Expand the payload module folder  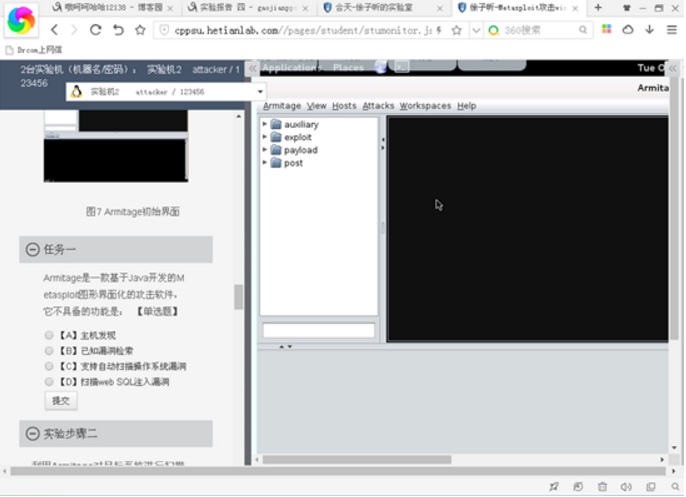click(265, 150)
